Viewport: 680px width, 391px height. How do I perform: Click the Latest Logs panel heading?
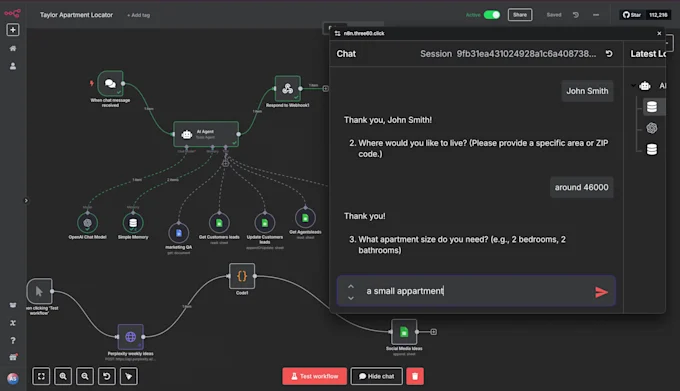coord(648,54)
